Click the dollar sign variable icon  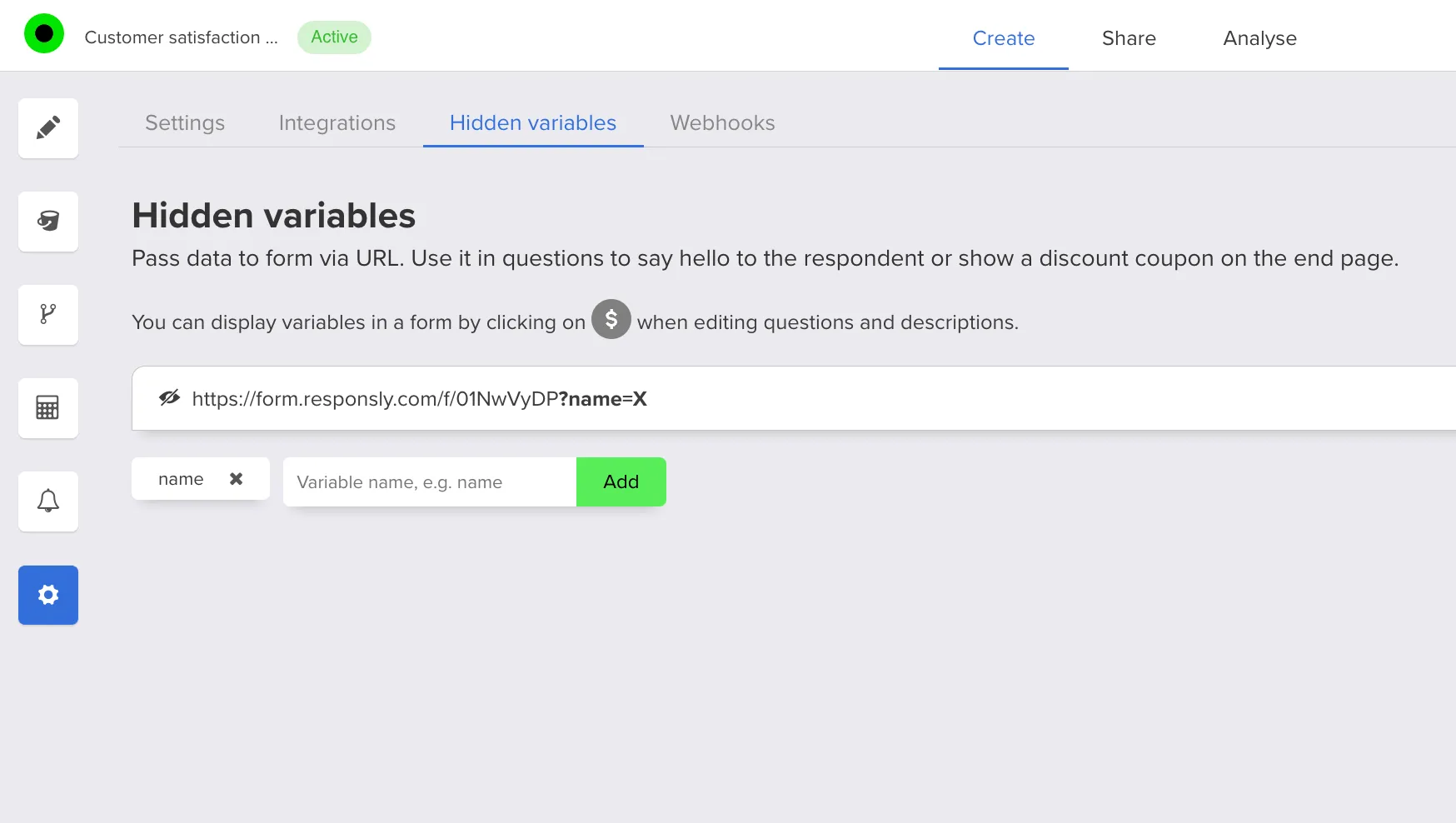(x=611, y=319)
